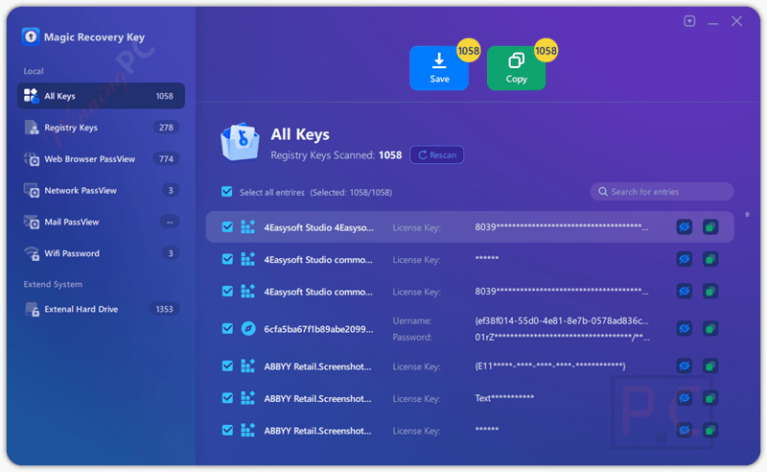Screen dimensions: 767x472
Task: Reveal the 6cfa5ba67f1b89abe2099... password
Action: coord(684,329)
